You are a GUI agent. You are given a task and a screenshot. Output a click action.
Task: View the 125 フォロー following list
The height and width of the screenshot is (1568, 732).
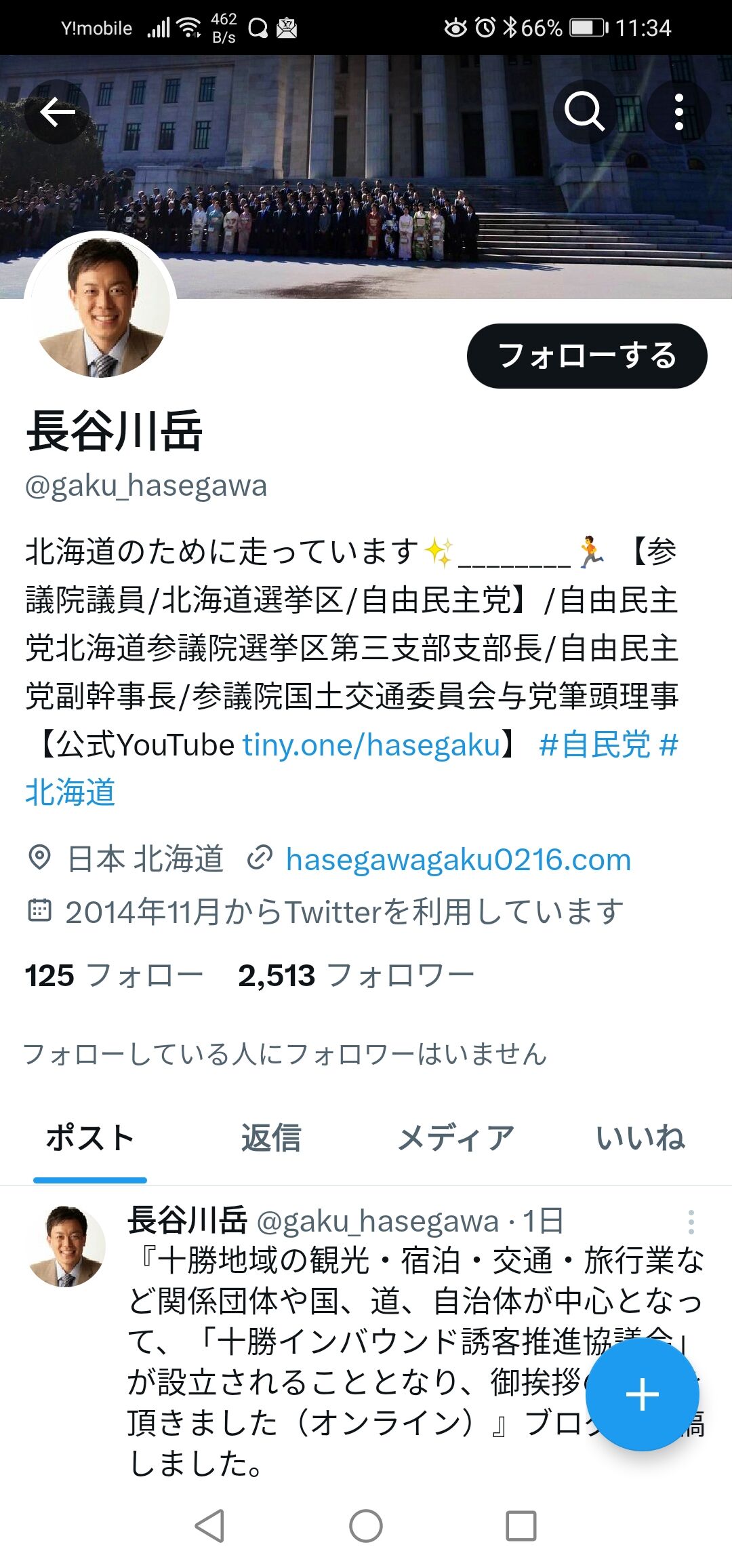pyautogui.click(x=114, y=976)
